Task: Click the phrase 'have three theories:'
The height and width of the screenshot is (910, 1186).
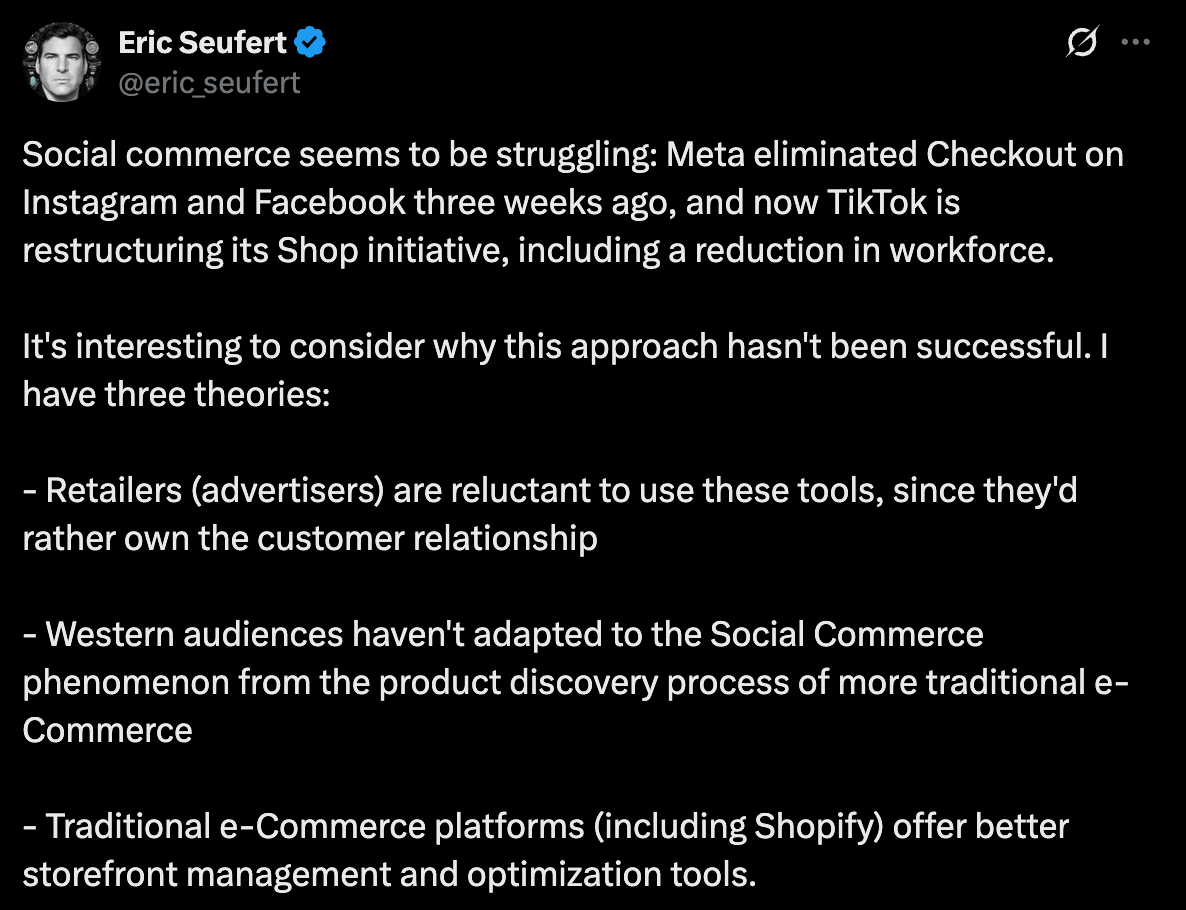Action: pos(175,393)
